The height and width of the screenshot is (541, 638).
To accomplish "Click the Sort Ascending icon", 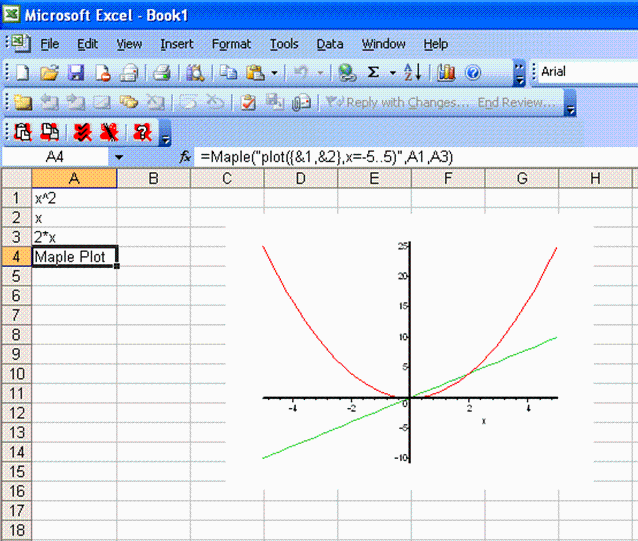I will coord(416,73).
